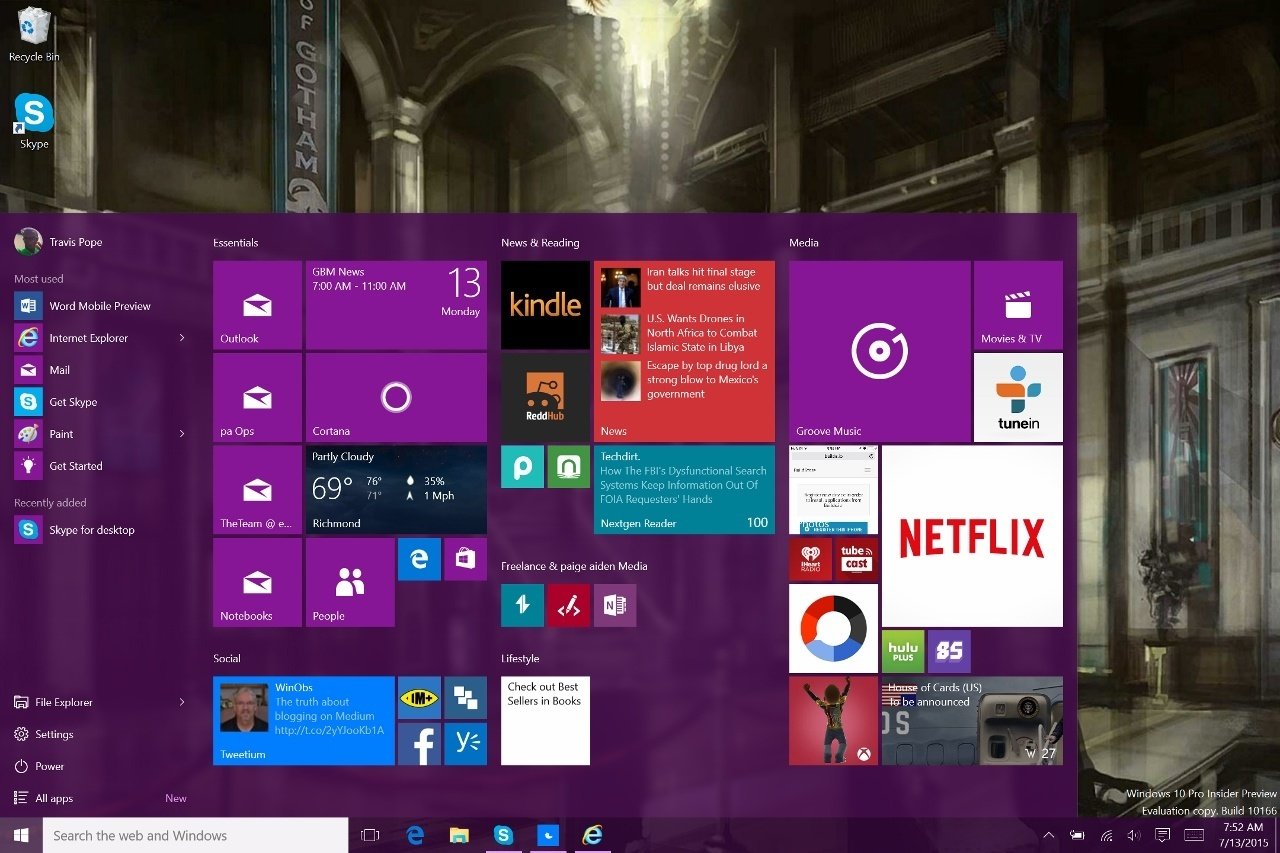Open Internet Explorer on taskbar

coord(592,835)
